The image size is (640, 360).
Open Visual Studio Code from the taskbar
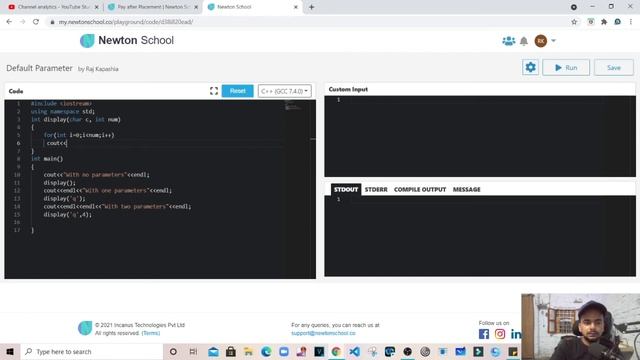pos(354,351)
